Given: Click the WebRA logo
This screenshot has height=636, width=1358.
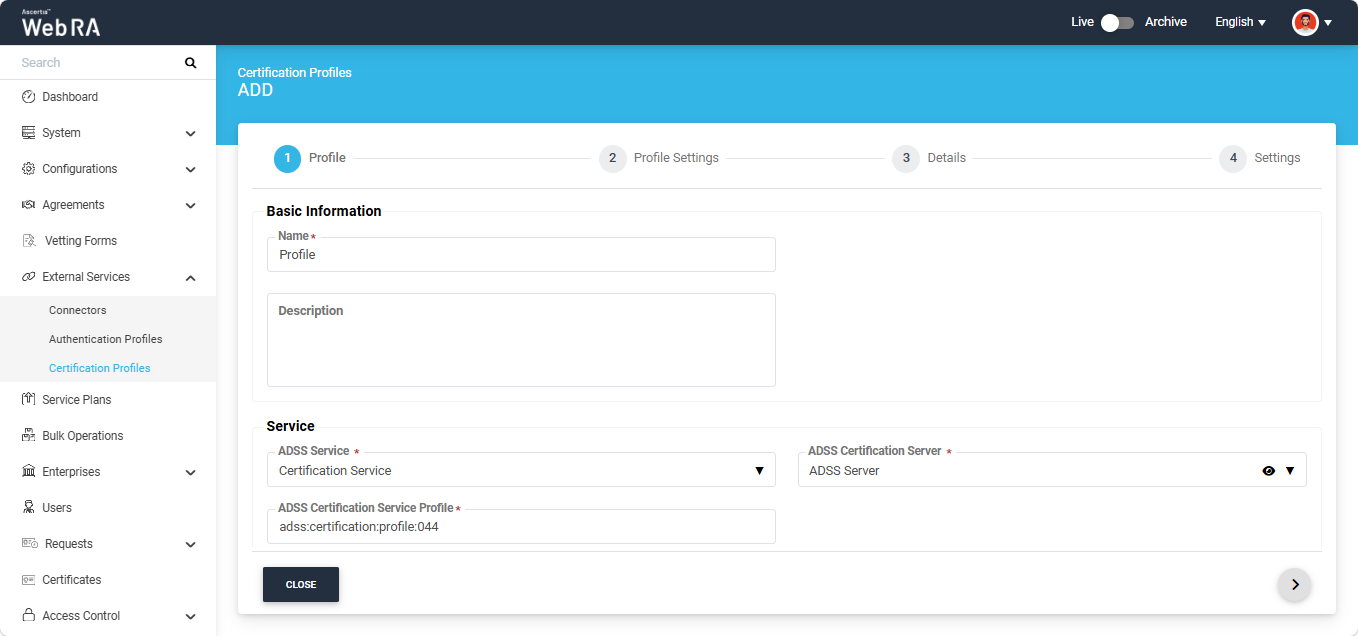Looking at the screenshot, I should [61, 24].
